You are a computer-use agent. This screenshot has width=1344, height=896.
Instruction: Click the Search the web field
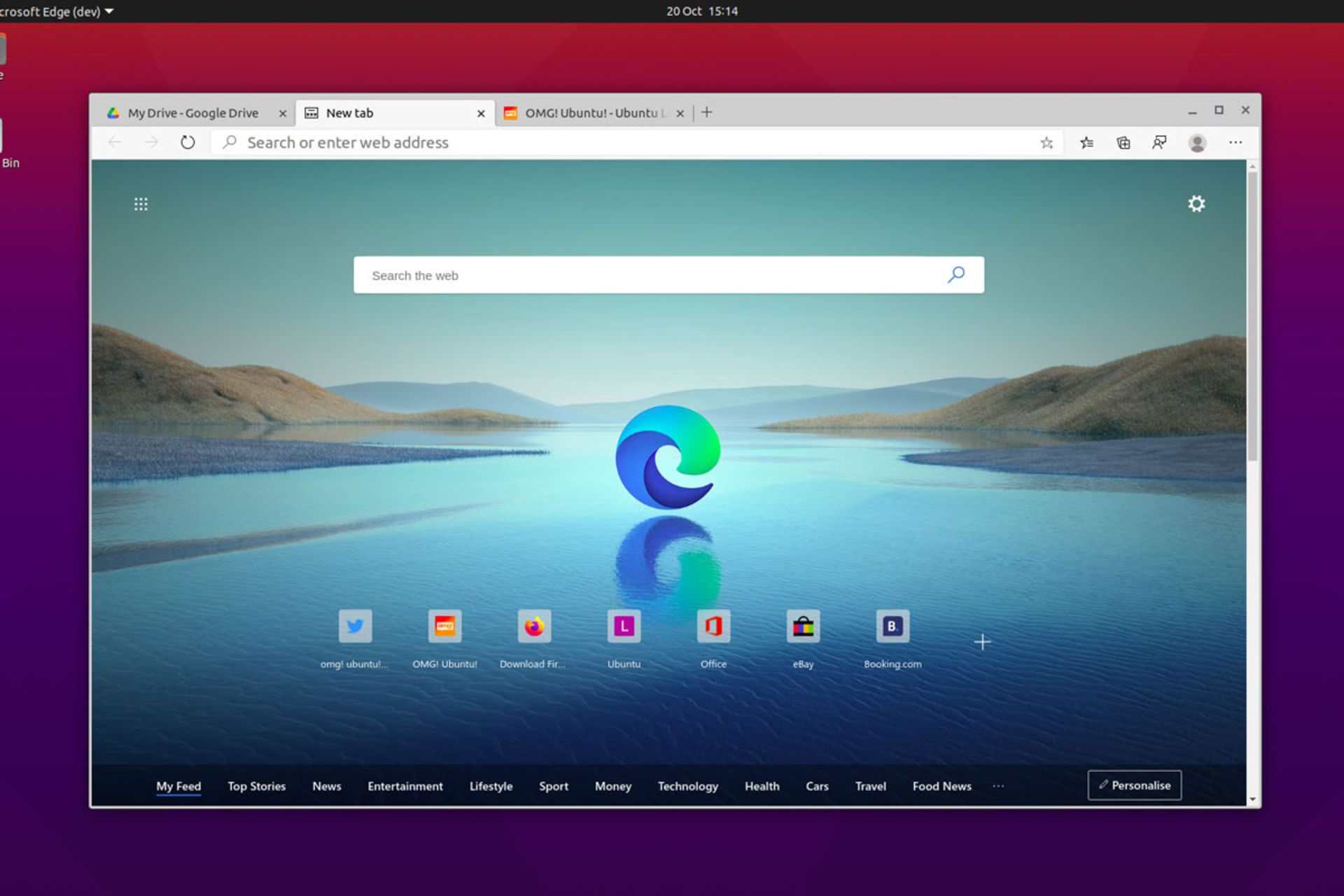tap(651, 275)
